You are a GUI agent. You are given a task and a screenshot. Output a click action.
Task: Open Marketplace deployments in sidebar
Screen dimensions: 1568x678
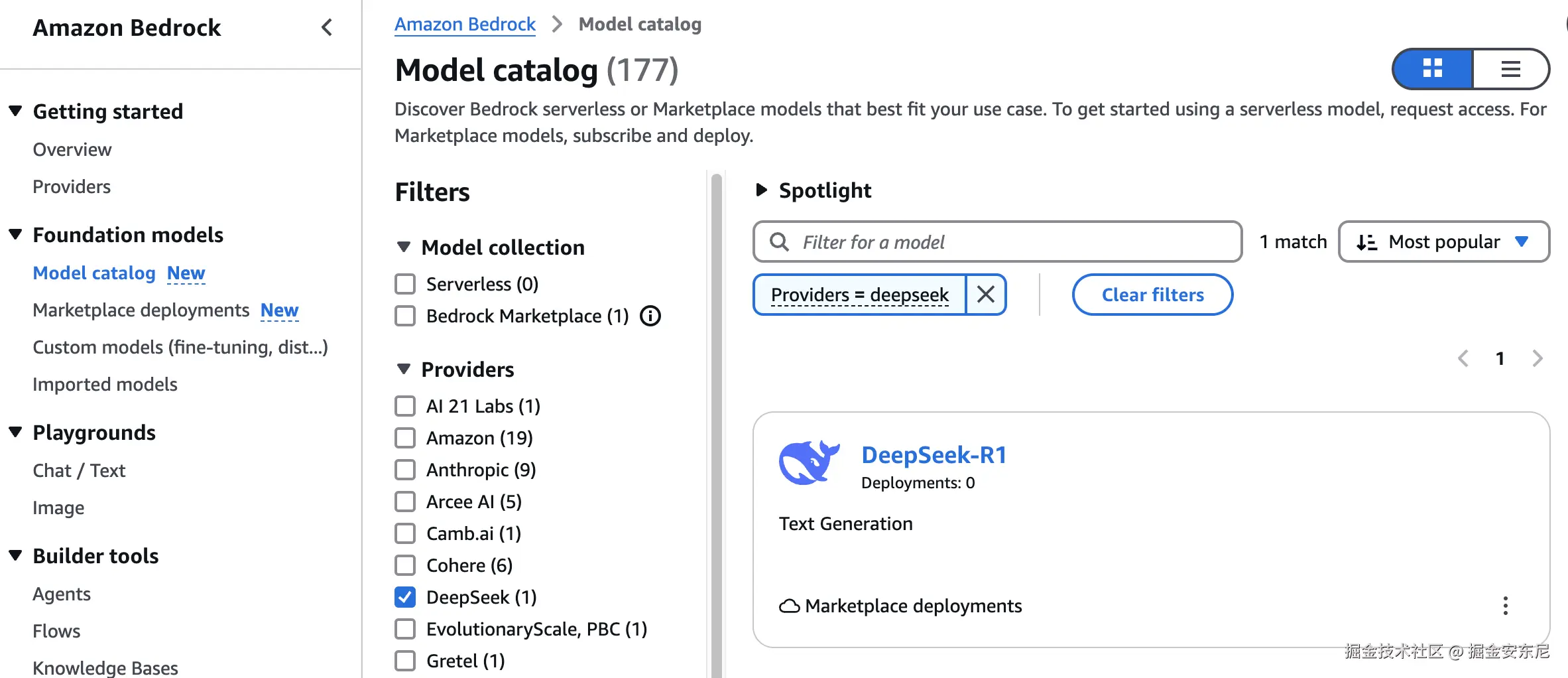tap(141, 310)
